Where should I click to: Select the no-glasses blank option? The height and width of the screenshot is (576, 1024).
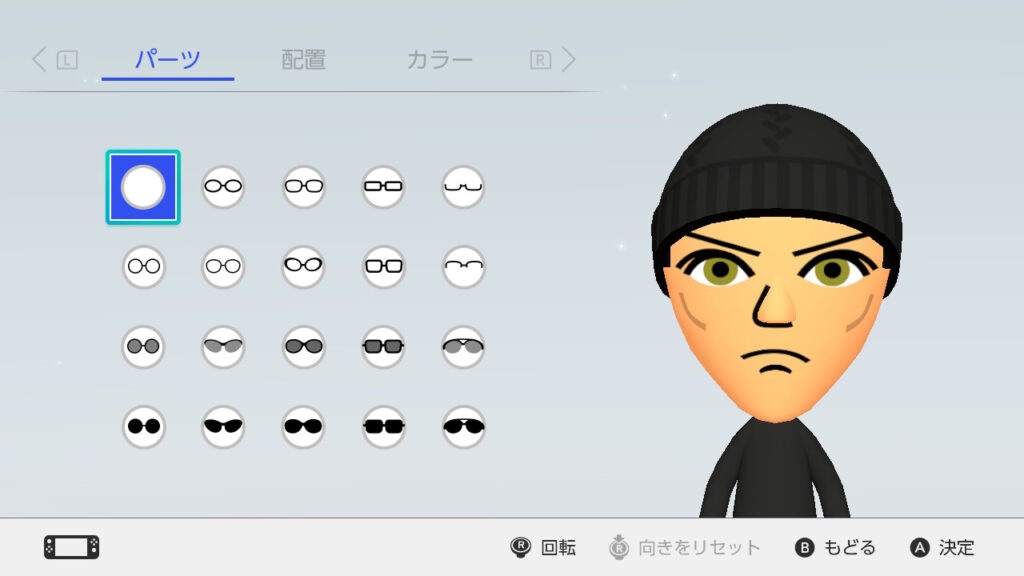coord(143,187)
